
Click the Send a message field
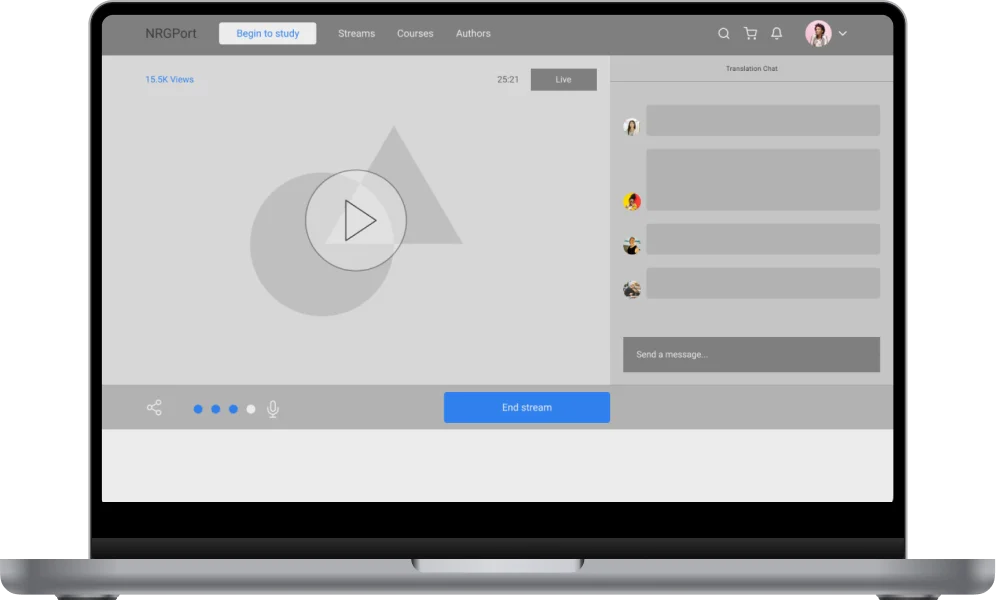(751, 354)
